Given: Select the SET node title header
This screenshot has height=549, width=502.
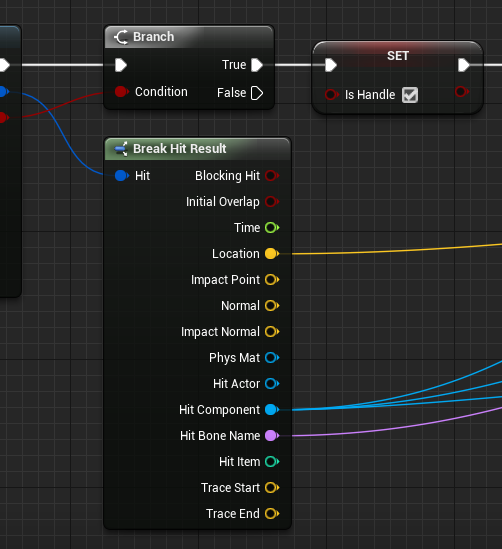Looking at the screenshot, I should coord(398,55).
